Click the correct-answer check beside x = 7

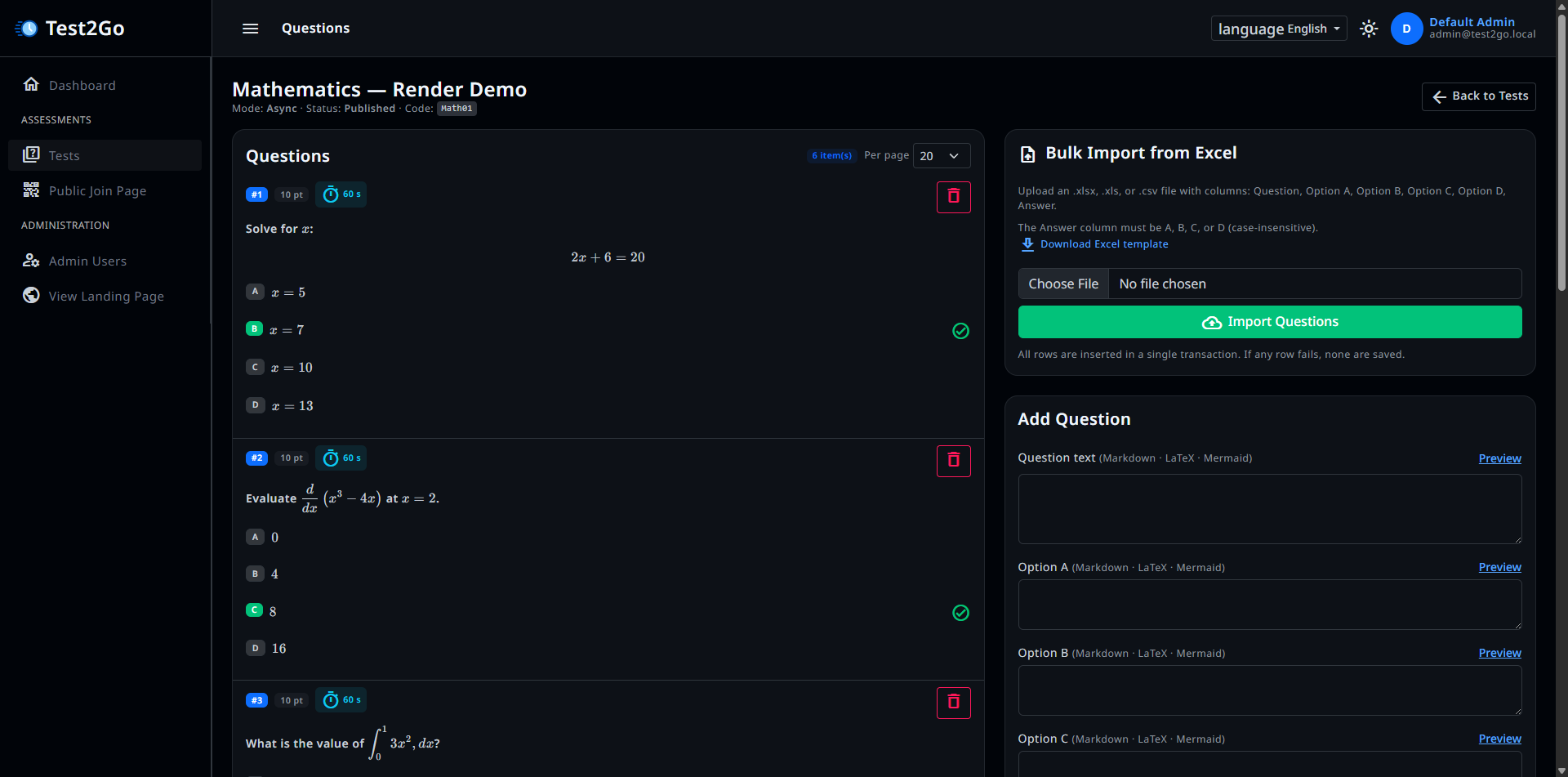pyautogui.click(x=960, y=331)
